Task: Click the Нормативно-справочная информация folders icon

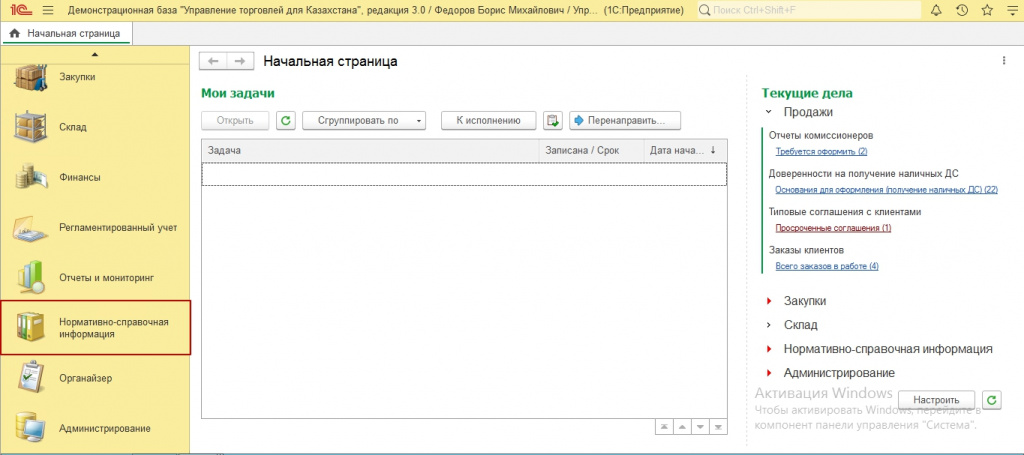Action: click(30, 328)
